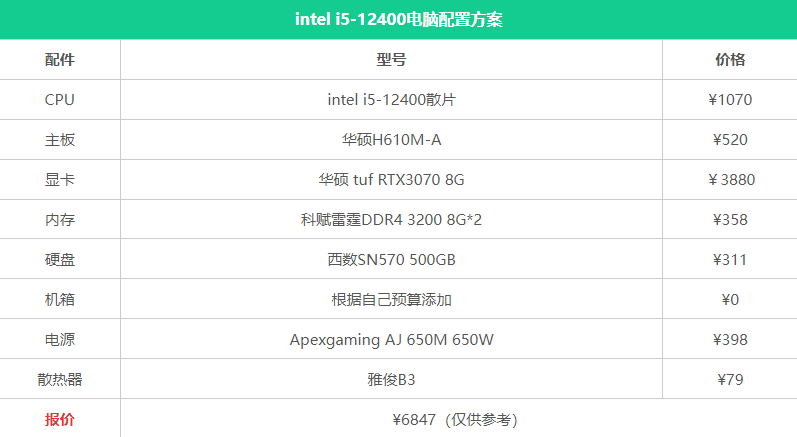Click the intel i5-12400散片 model cell
The width and height of the screenshot is (797, 437).
pyautogui.click(x=391, y=100)
